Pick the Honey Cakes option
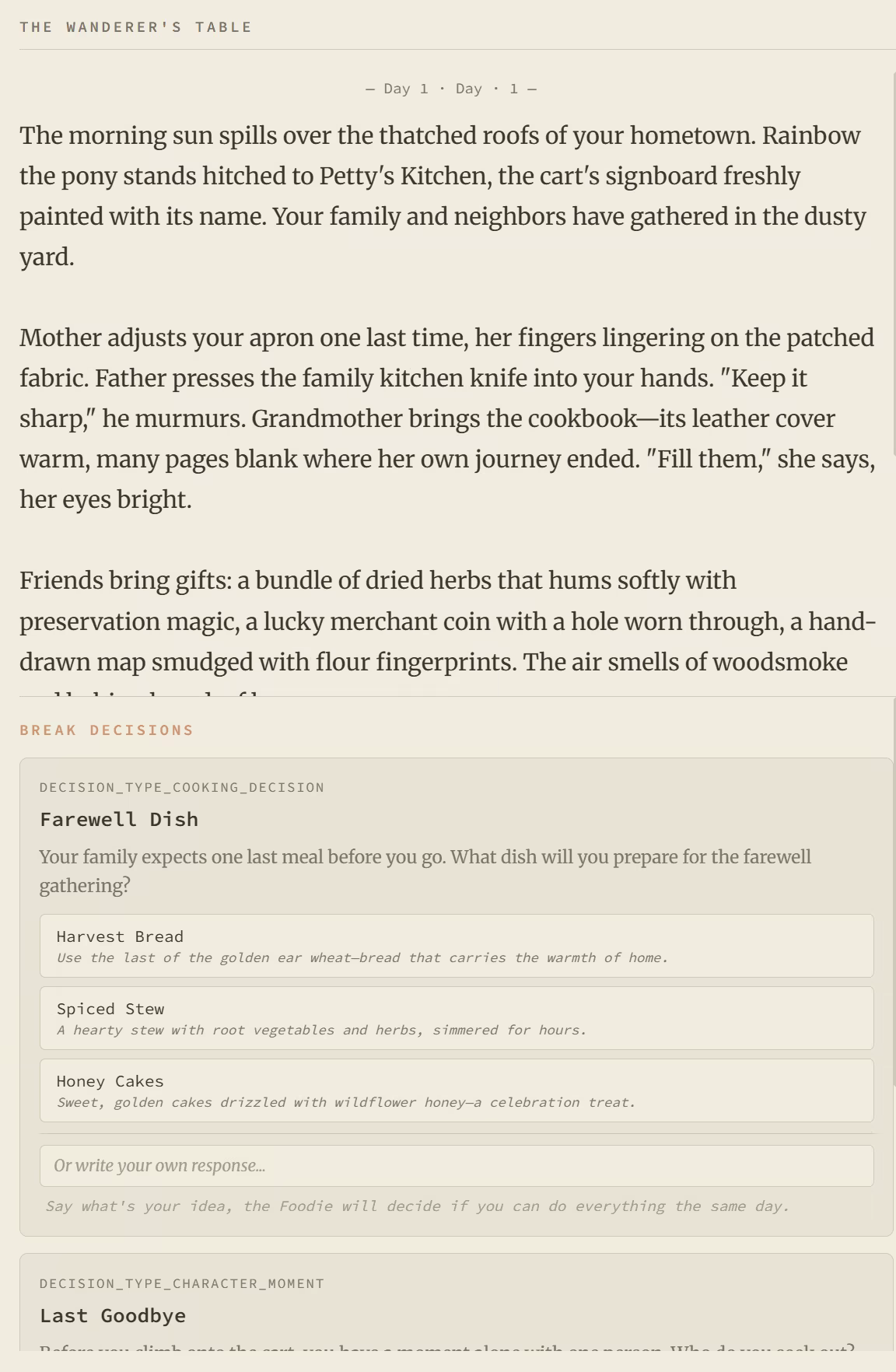The height and width of the screenshot is (1372, 896). [x=456, y=1090]
